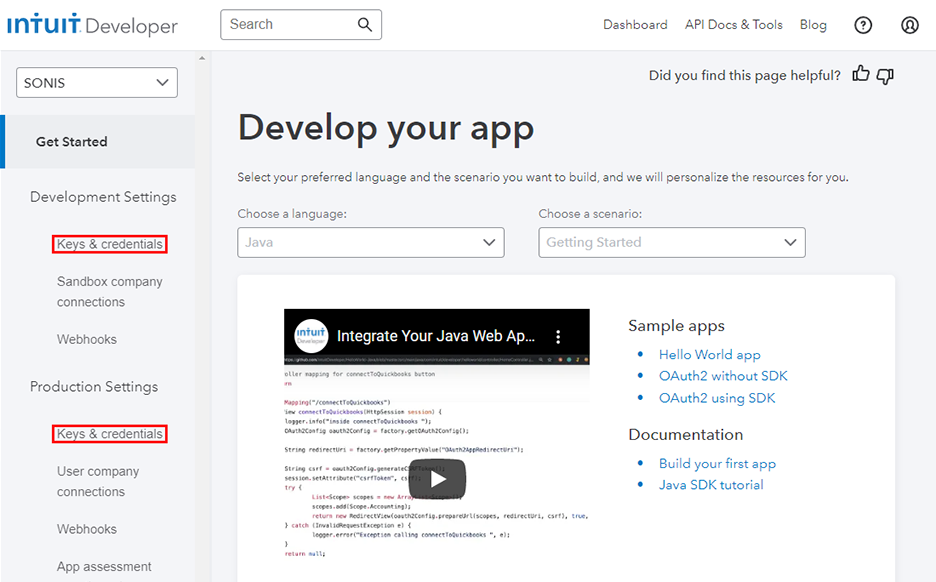Open the Java SDK tutorial link
The width and height of the screenshot is (936, 582).
coord(710,485)
